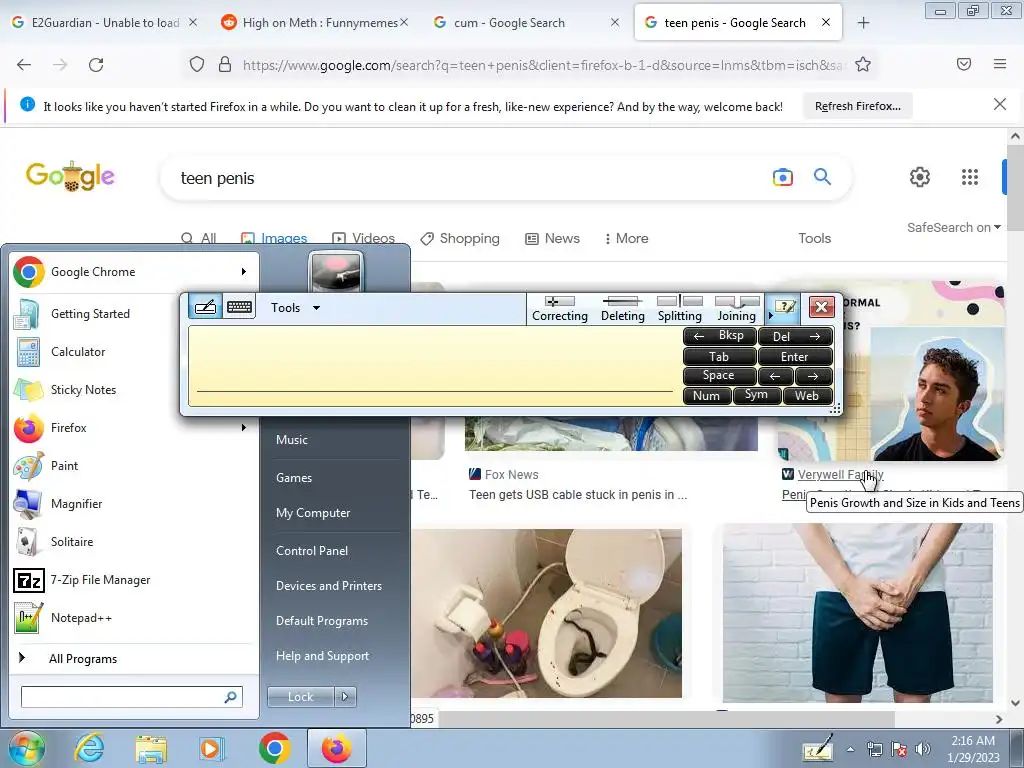Expand more gesture demos with the arrow
This screenshot has height=768, width=1024.
click(x=771, y=316)
